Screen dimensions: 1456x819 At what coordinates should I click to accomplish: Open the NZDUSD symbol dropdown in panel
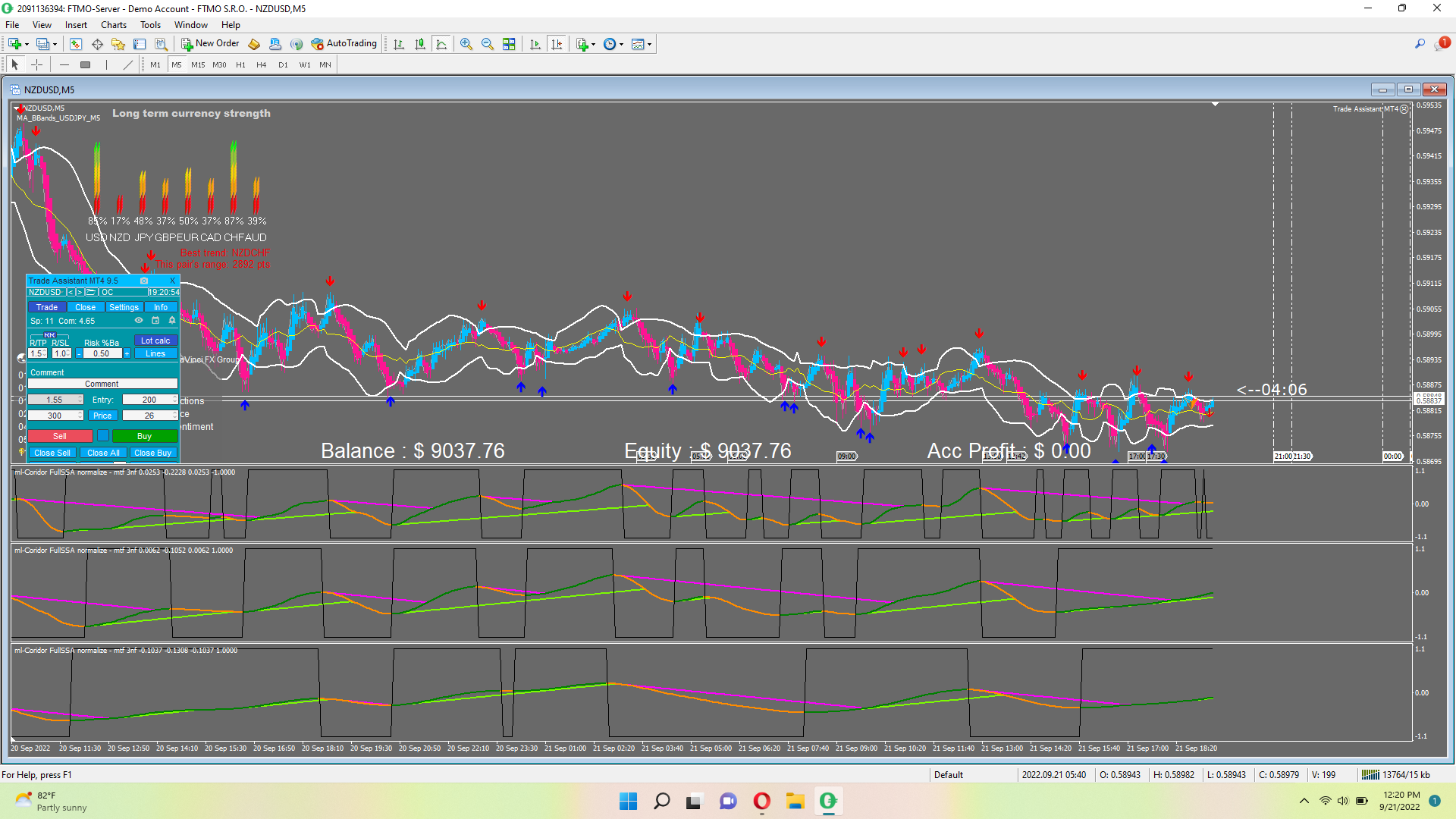click(x=45, y=292)
